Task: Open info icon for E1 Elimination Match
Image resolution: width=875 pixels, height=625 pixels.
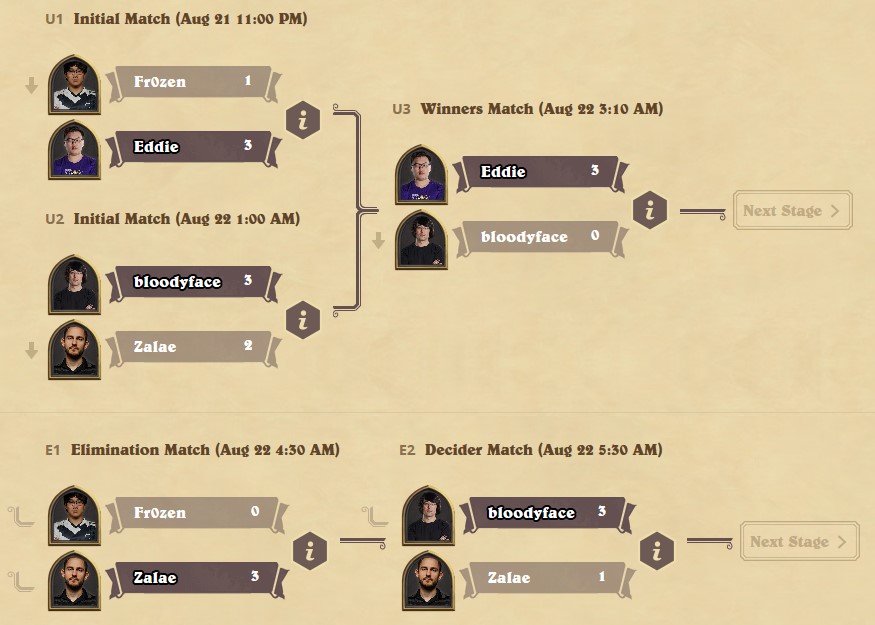Action: click(310, 551)
